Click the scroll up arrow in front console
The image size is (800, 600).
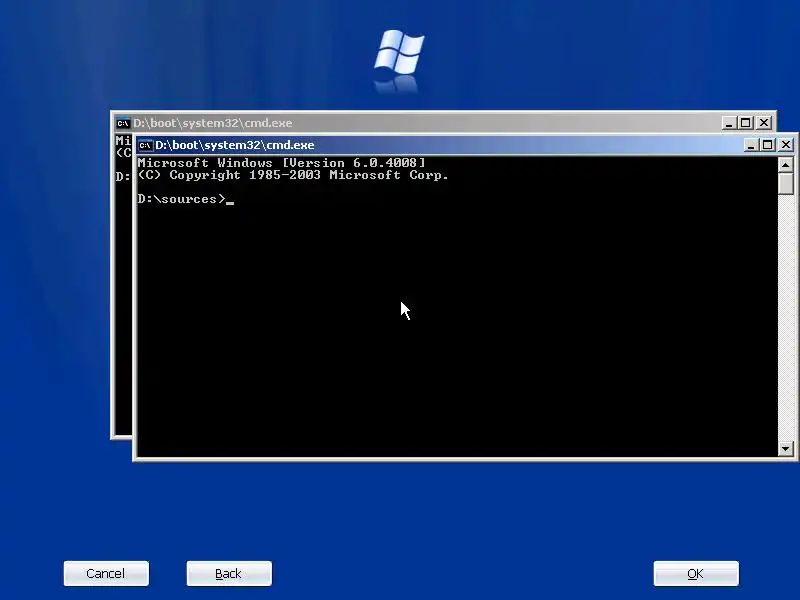pyautogui.click(x=786, y=164)
